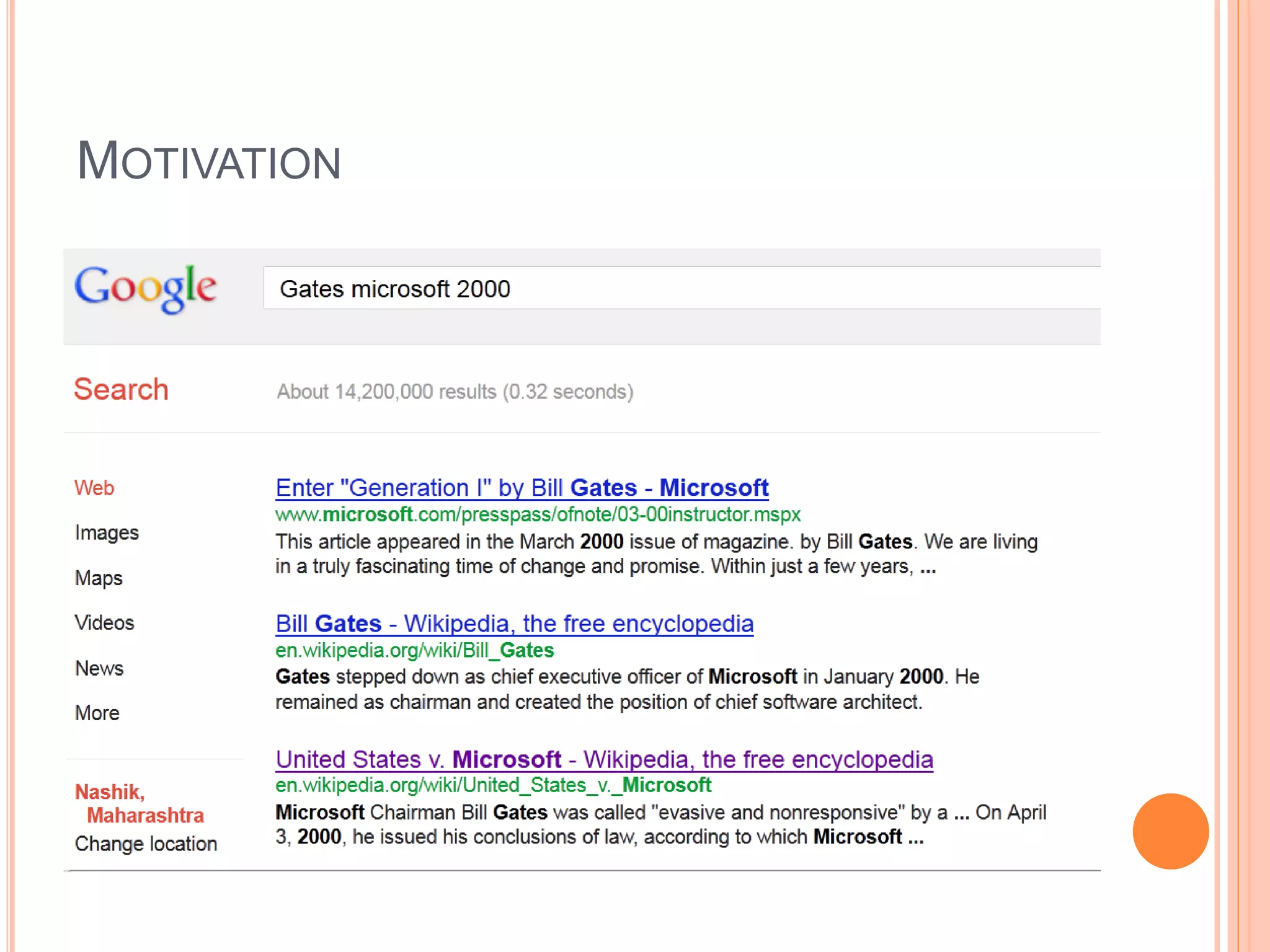Click the Motivation slide title
This screenshot has width=1270, height=952.
[208, 161]
